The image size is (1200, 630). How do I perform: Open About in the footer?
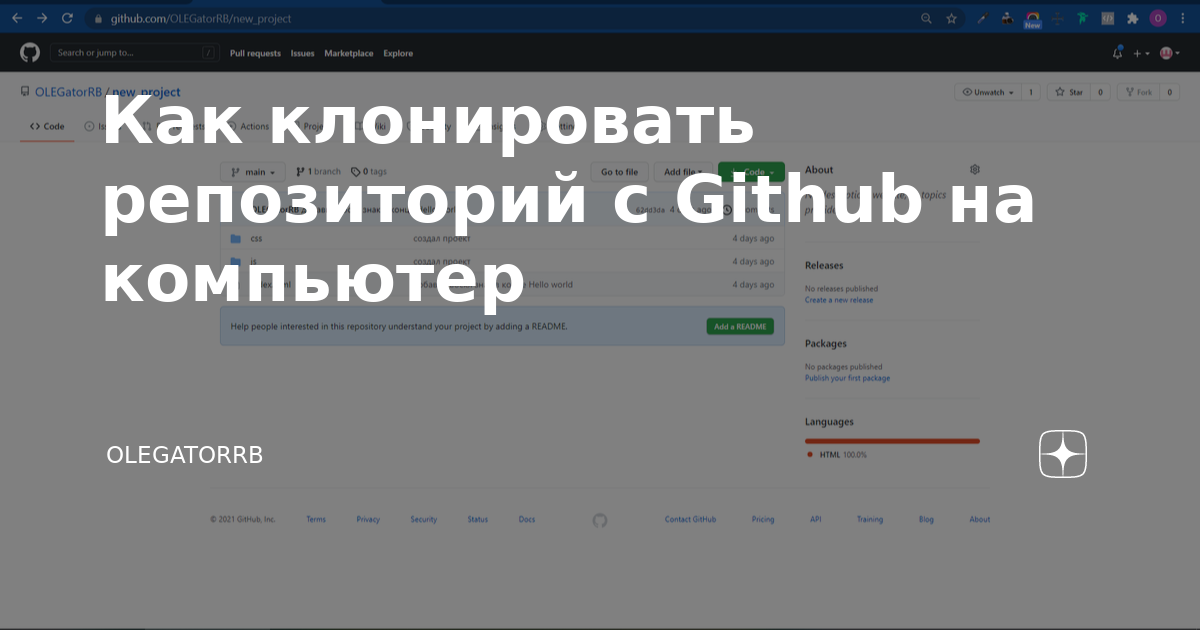tap(980, 520)
